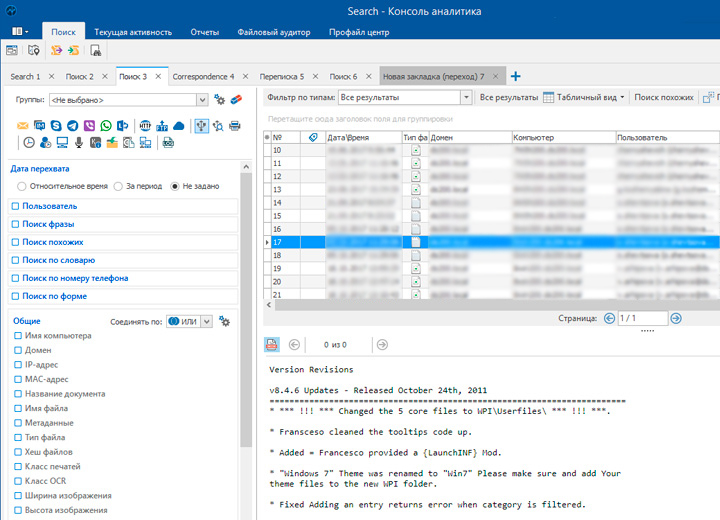Click the results table horizontal scrollbar
The image size is (720, 520).
pos(497,305)
